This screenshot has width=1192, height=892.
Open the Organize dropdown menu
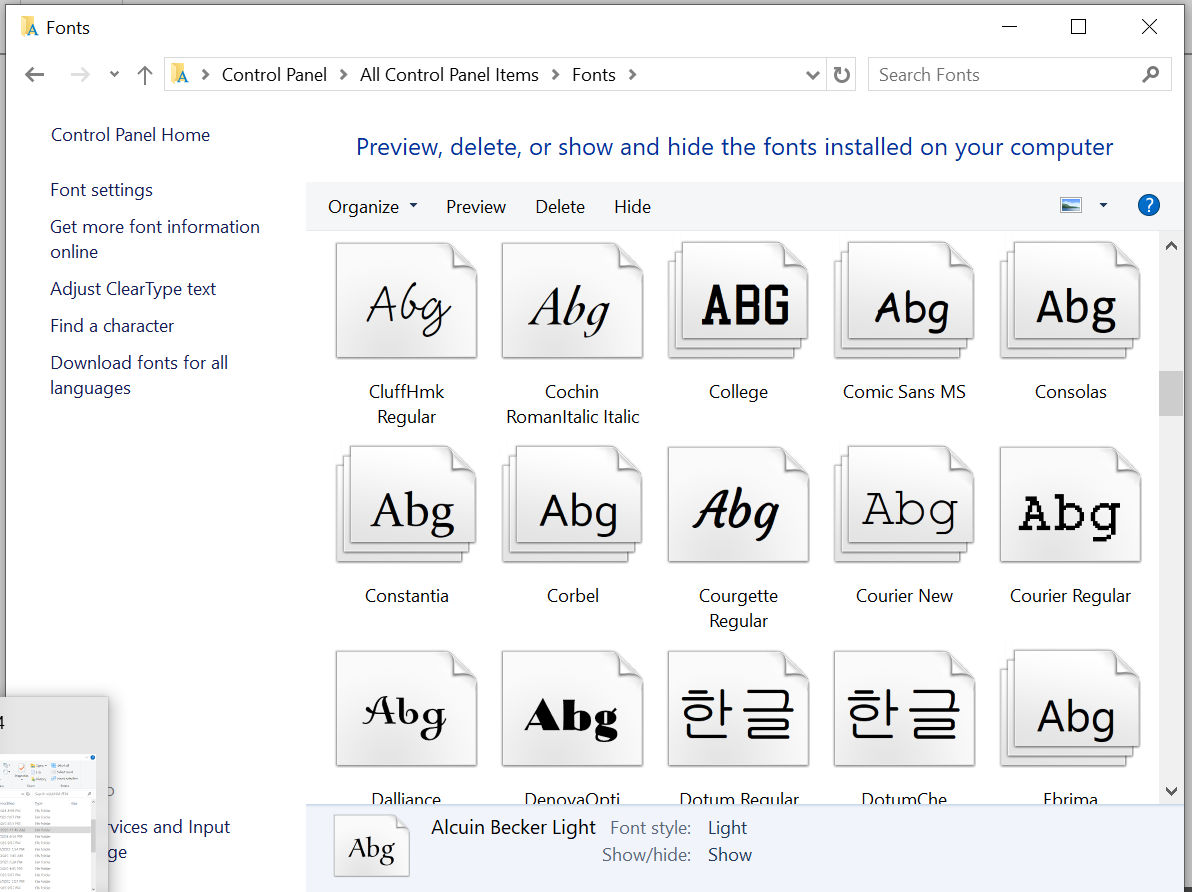[372, 207]
